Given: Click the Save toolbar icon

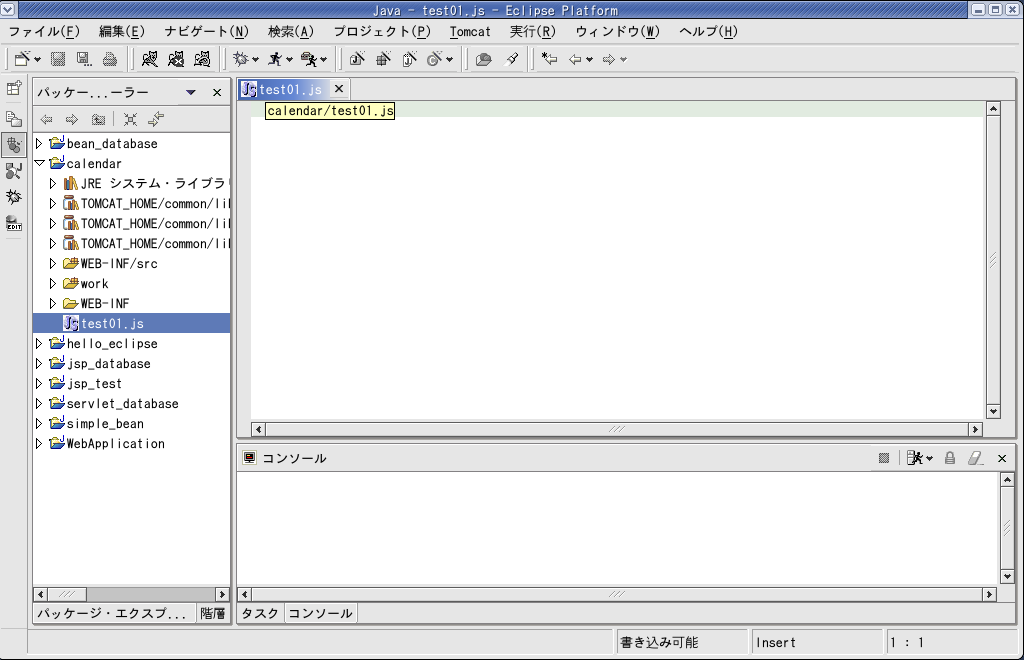Looking at the screenshot, I should (x=58, y=59).
